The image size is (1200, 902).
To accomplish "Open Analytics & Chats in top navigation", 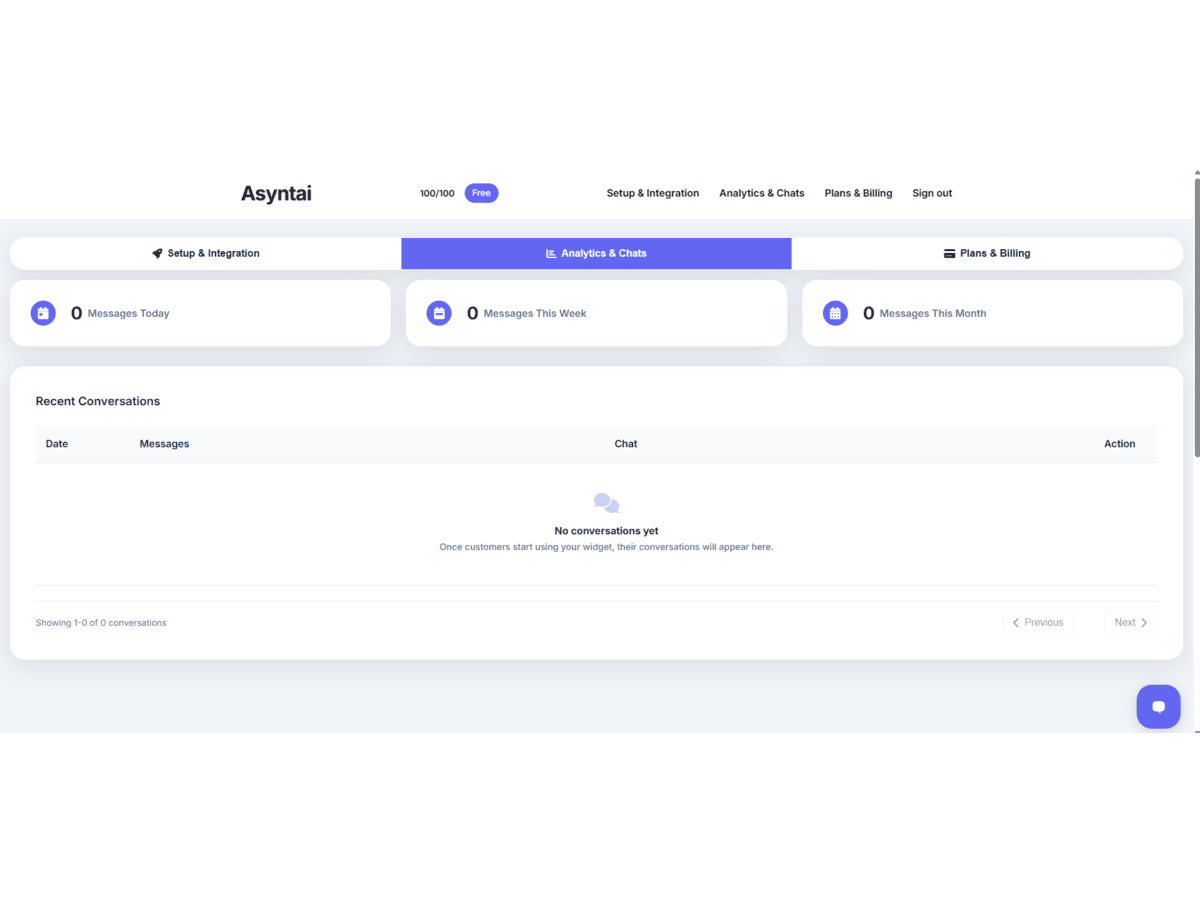I will tap(761, 193).
